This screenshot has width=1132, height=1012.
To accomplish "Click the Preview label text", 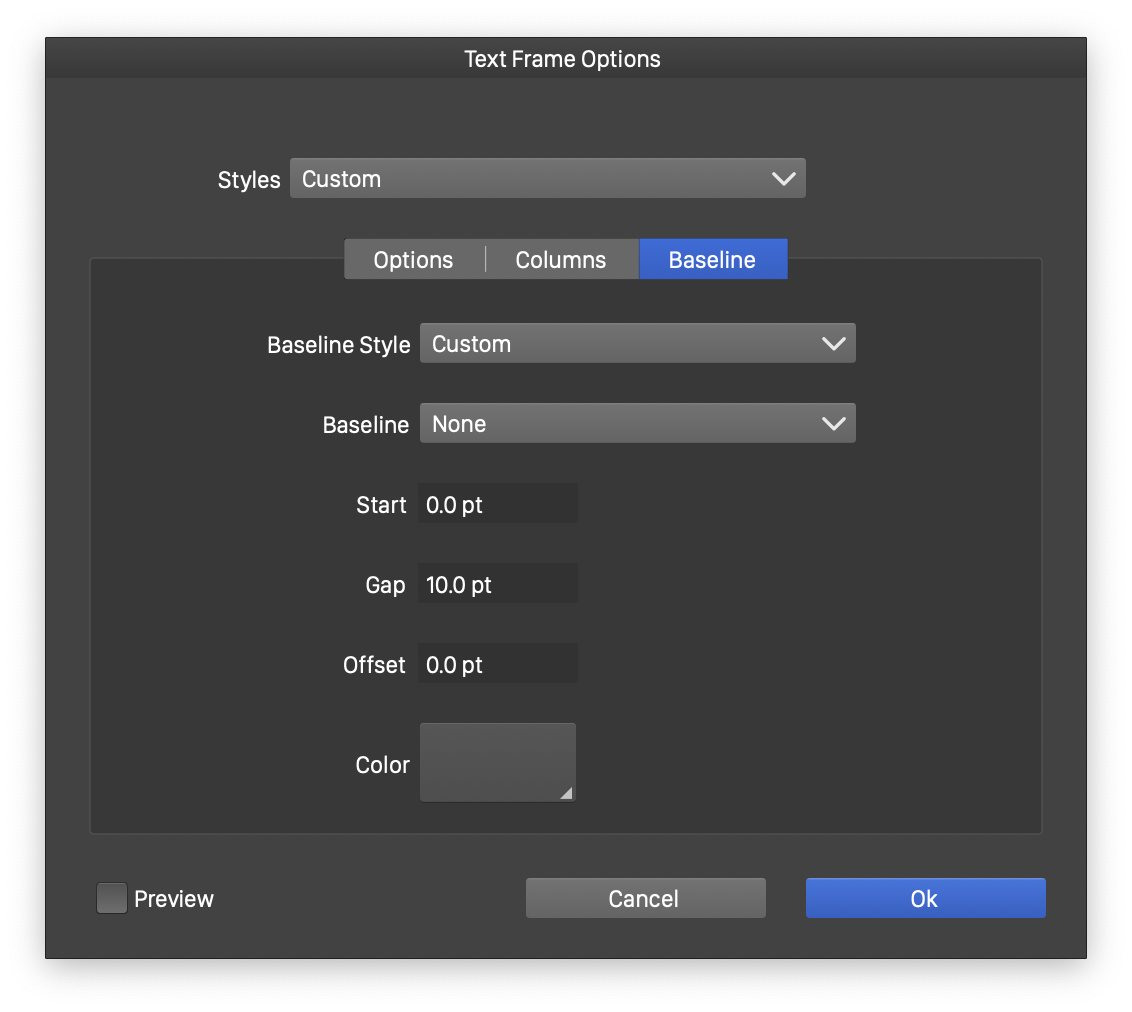I will pyautogui.click(x=174, y=899).
